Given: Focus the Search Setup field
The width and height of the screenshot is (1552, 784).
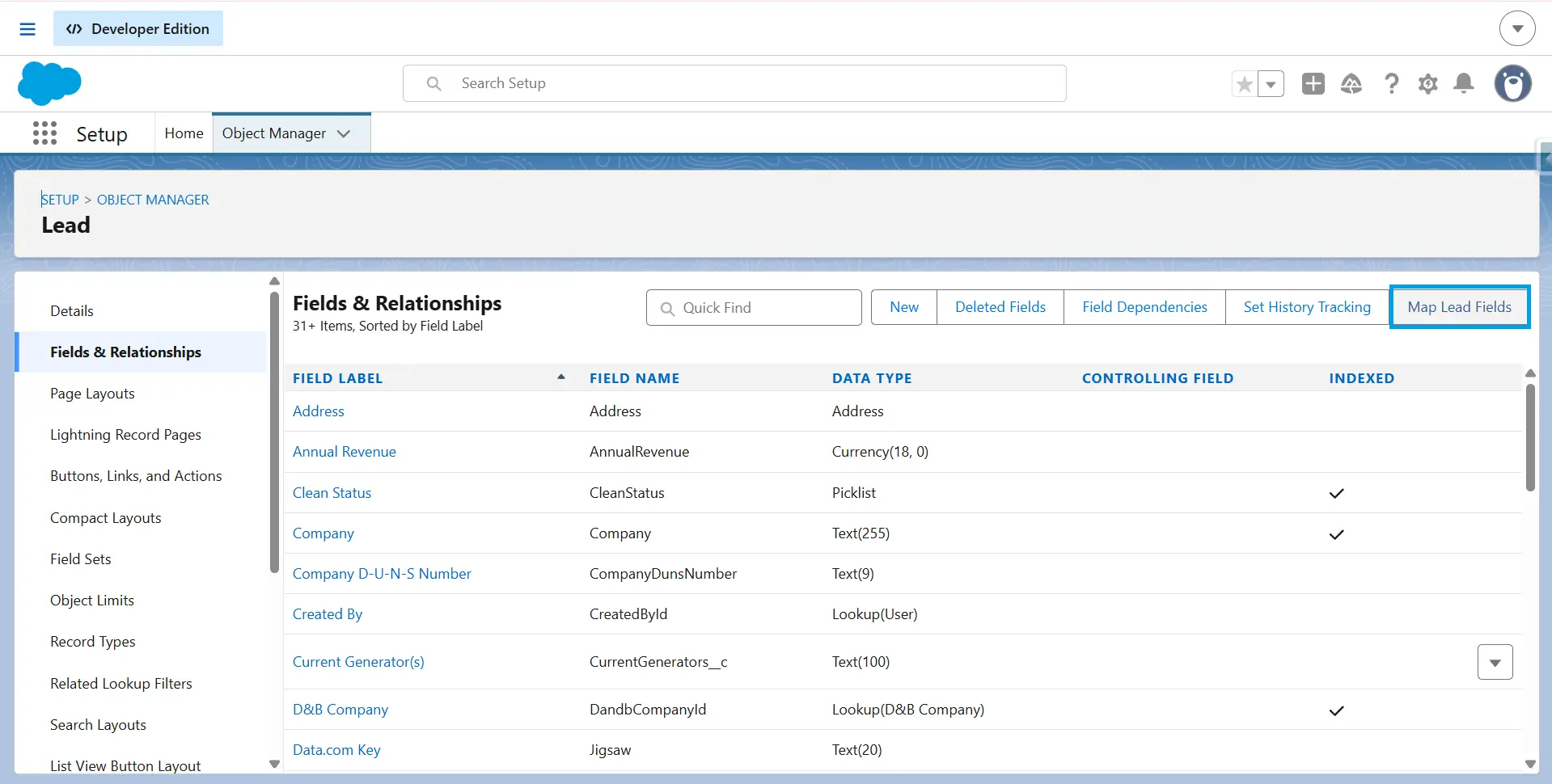Looking at the screenshot, I should click(734, 83).
